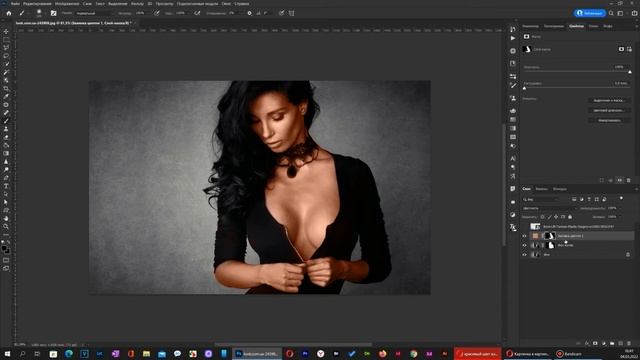This screenshot has width=640, height=360.
Task: Open Layers panel flyout menu
Action: 636,189
